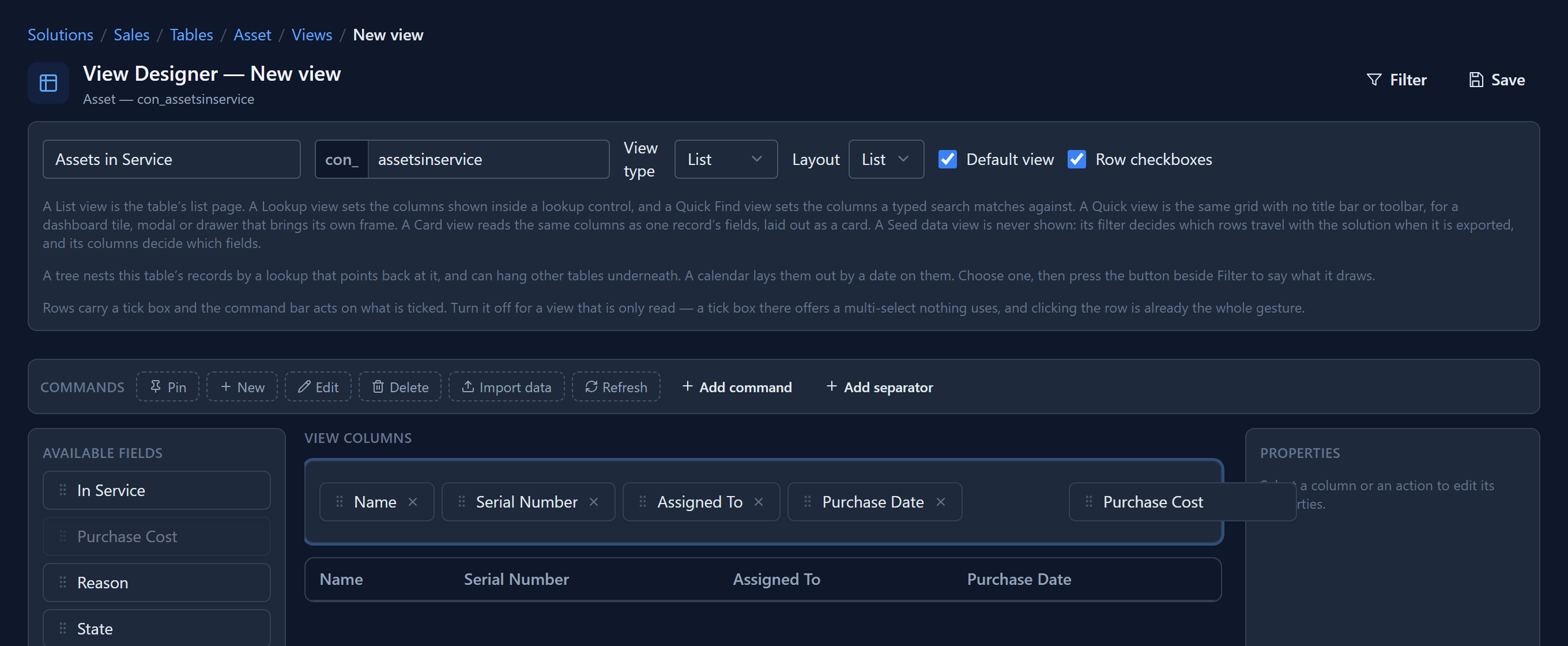Select Reason available field
Image resolution: width=1568 pixels, height=646 pixels.
(156, 583)
